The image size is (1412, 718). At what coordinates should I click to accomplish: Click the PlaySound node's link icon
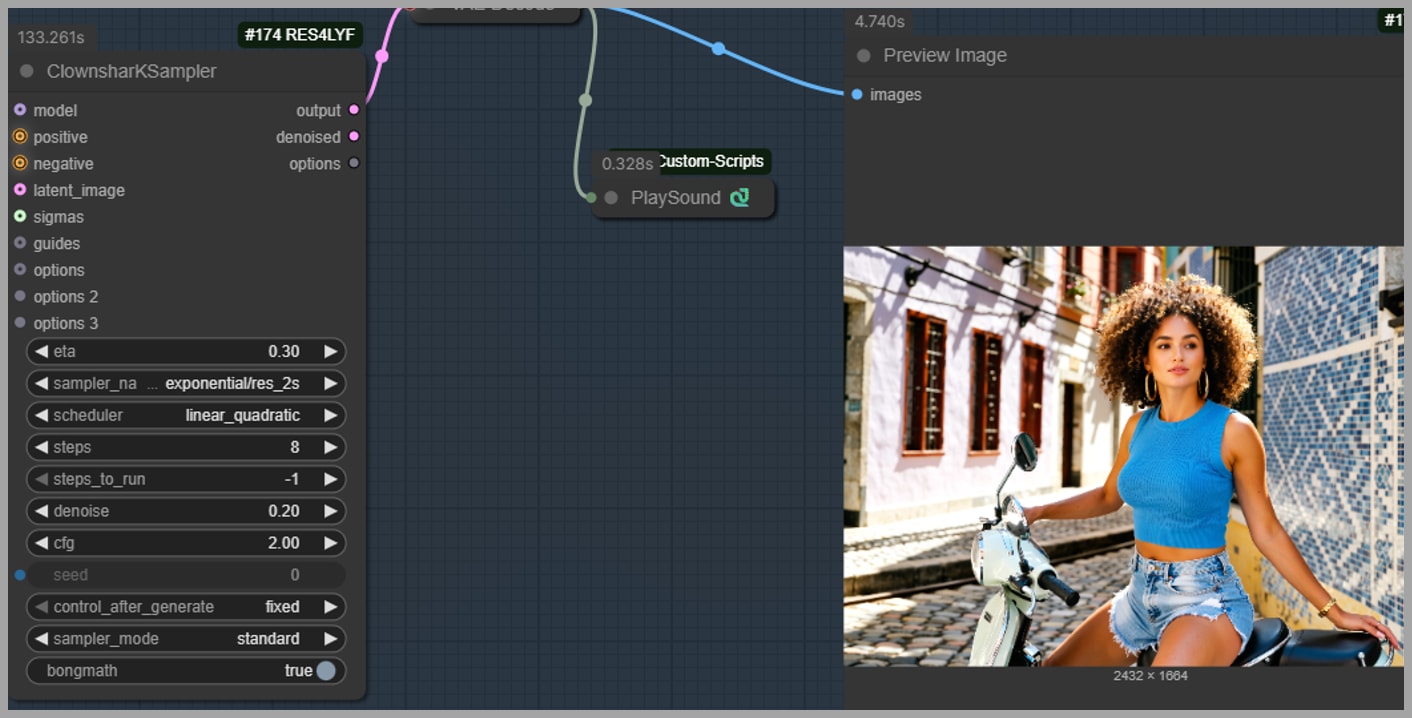pyautogui.click(x=740, y=198)
